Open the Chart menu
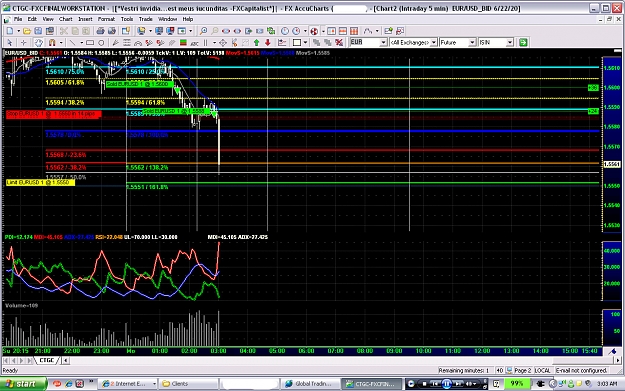 (66, 19)
